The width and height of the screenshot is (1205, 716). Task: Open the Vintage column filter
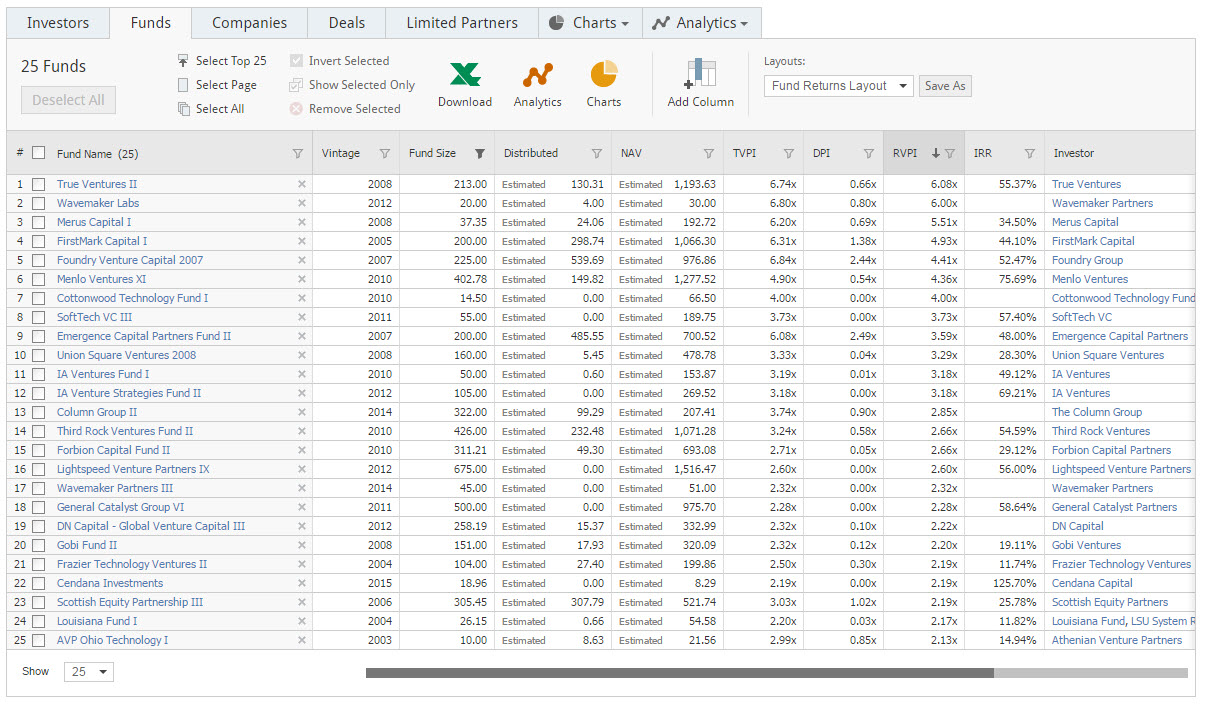[385, 154]
